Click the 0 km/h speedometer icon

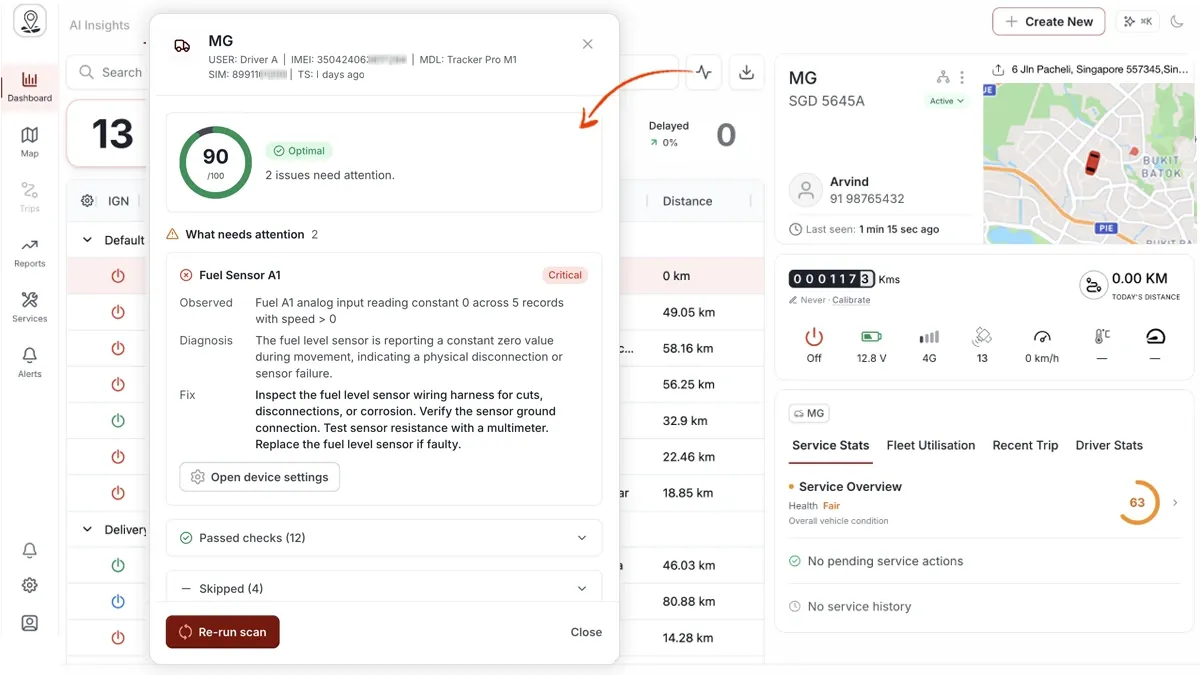(x=1042, y=337)
